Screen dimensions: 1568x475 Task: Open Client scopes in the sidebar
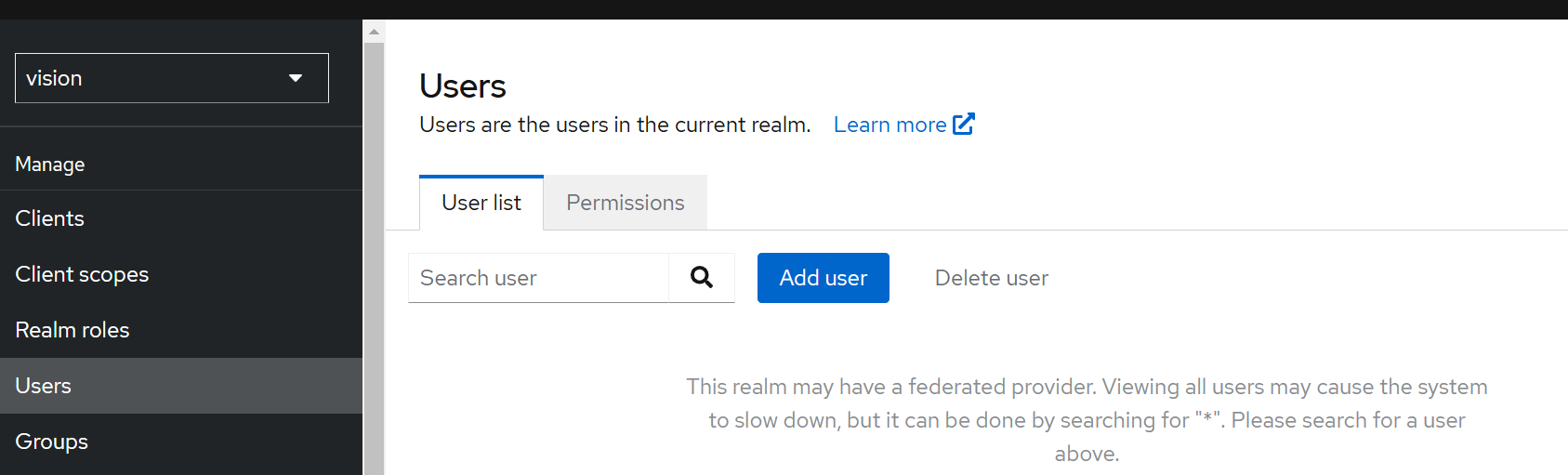tap(82, 274)
